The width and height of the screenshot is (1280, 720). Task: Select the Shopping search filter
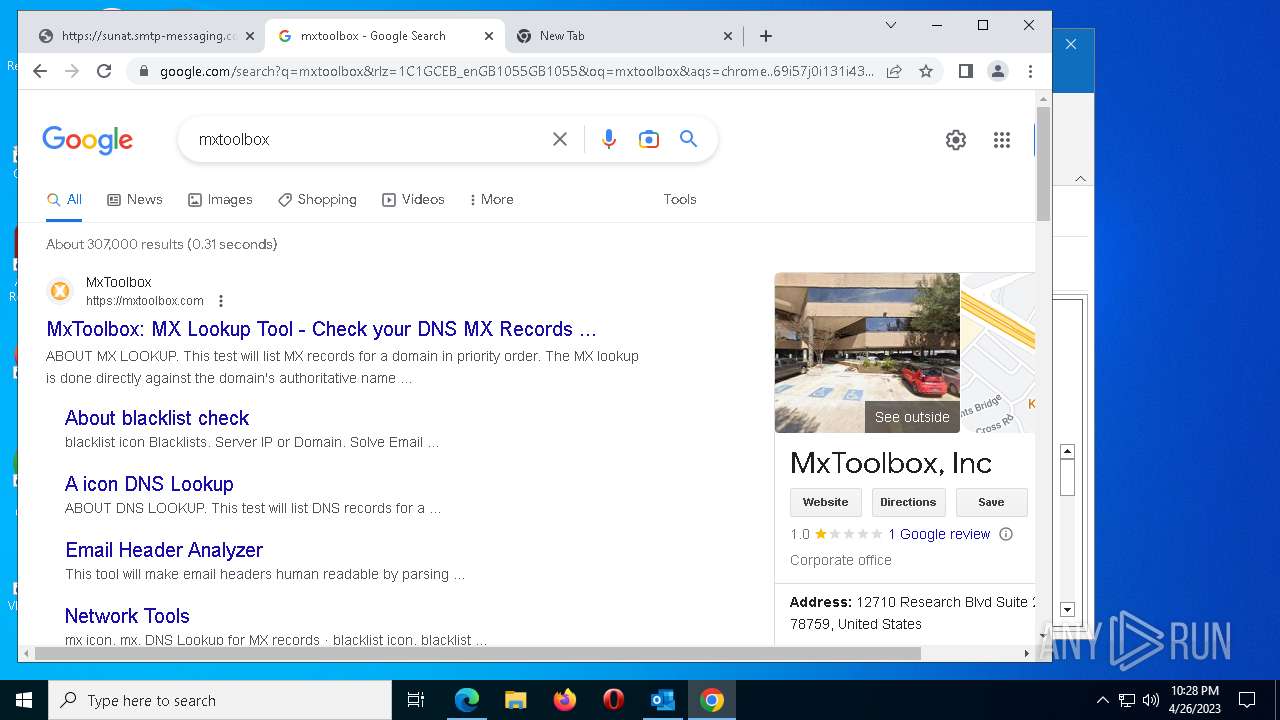317,199
